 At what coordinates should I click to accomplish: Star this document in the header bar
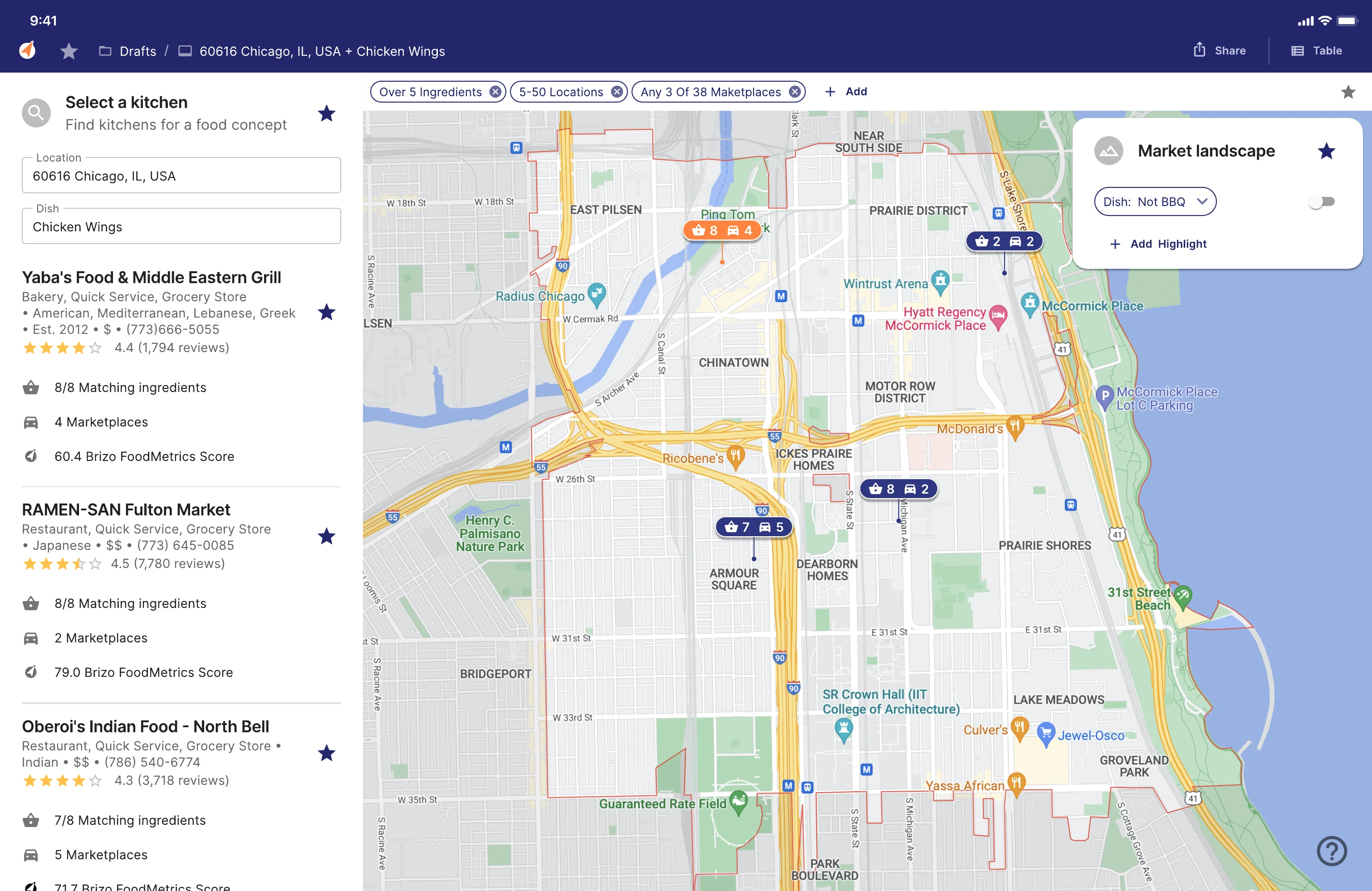click(x=69, y=51)
